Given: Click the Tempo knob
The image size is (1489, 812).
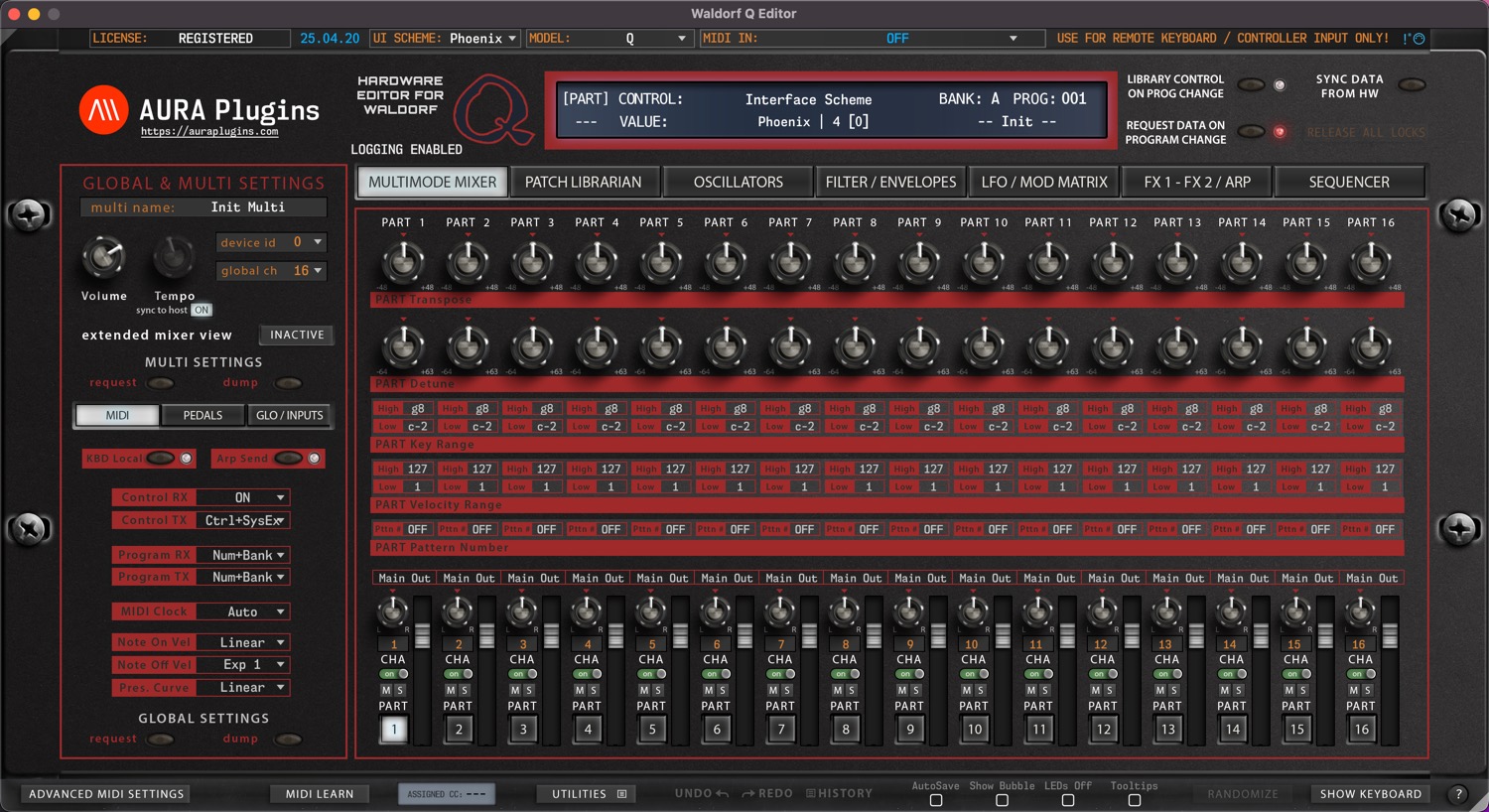Looking at the screenshot, I should [x=174, y=258].
